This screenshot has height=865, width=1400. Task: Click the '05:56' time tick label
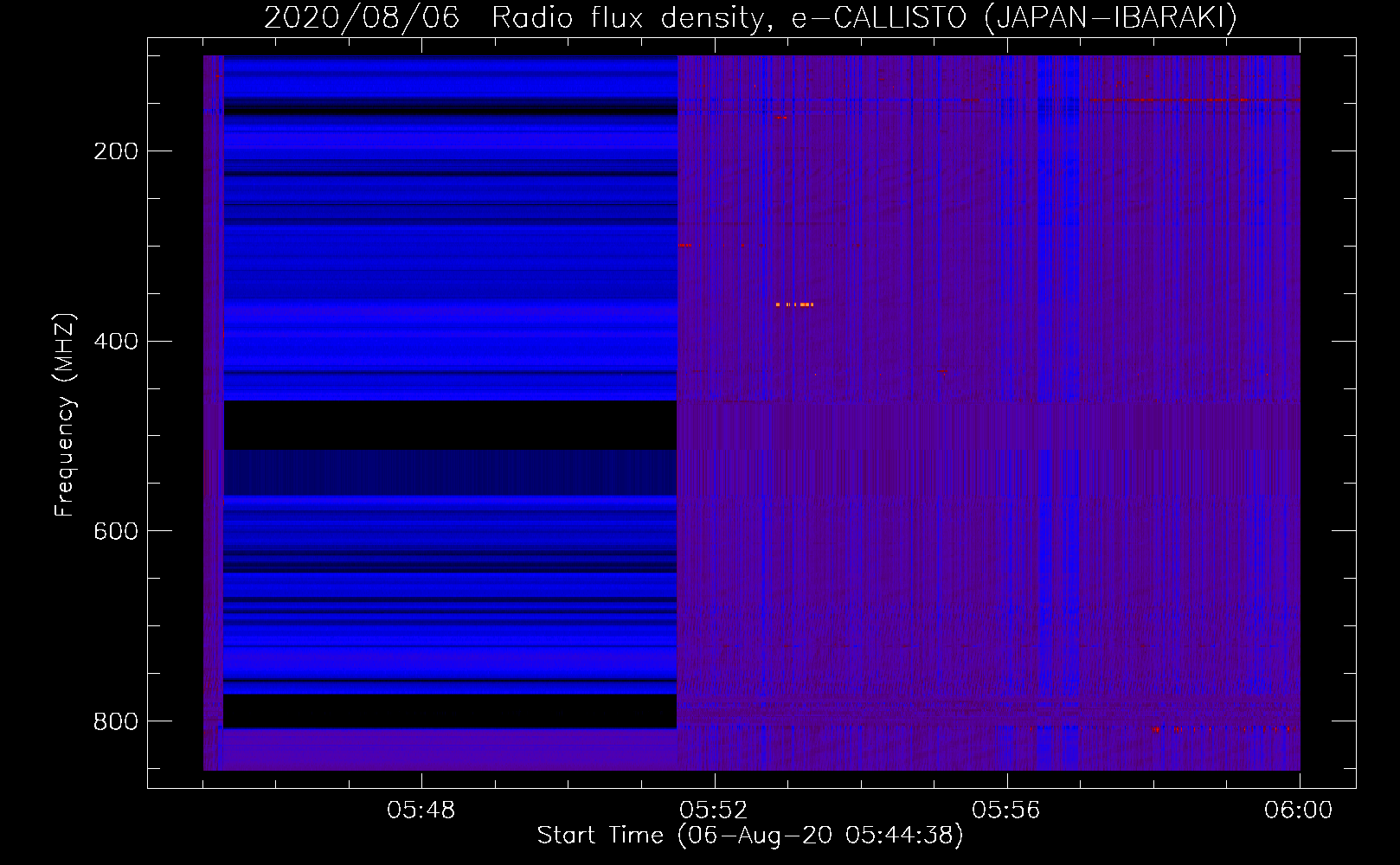click(x=1006, y=811)
